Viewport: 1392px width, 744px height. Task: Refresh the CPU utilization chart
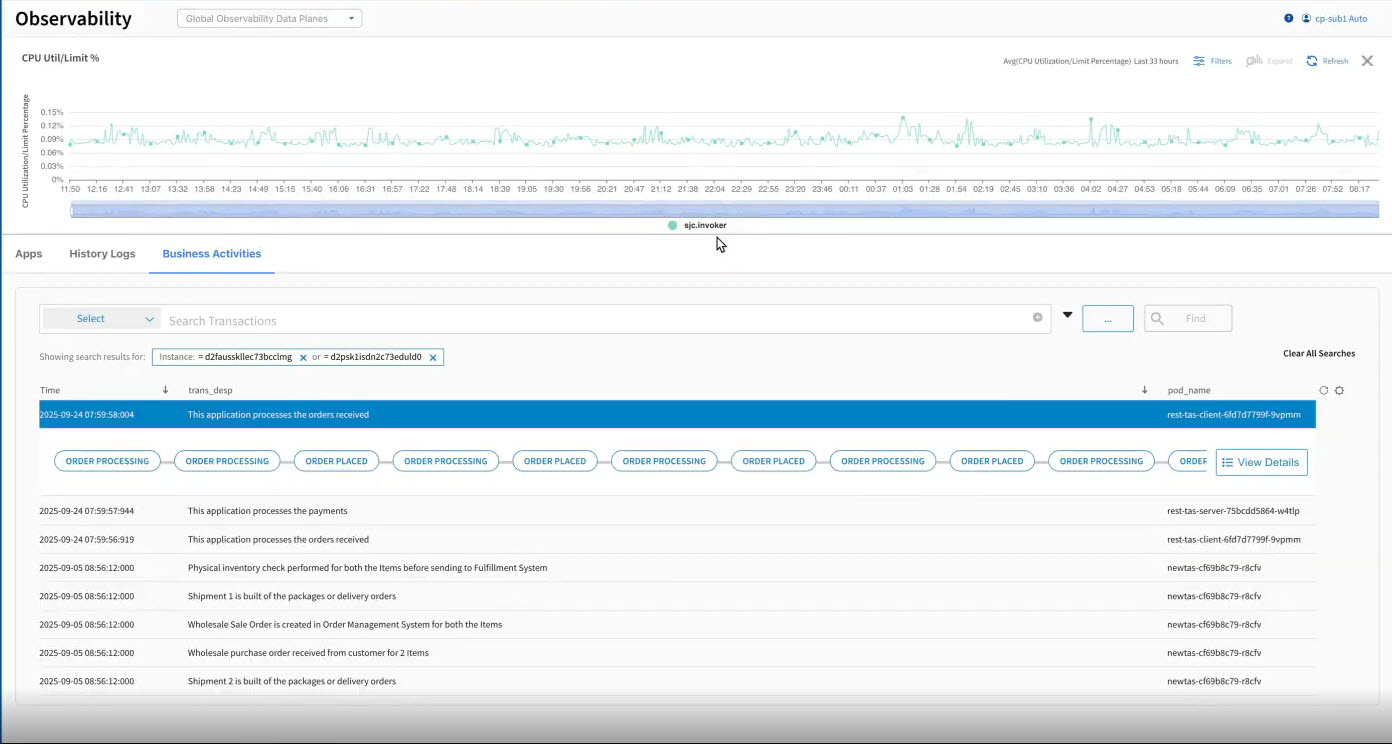[x=1312, y=61]
